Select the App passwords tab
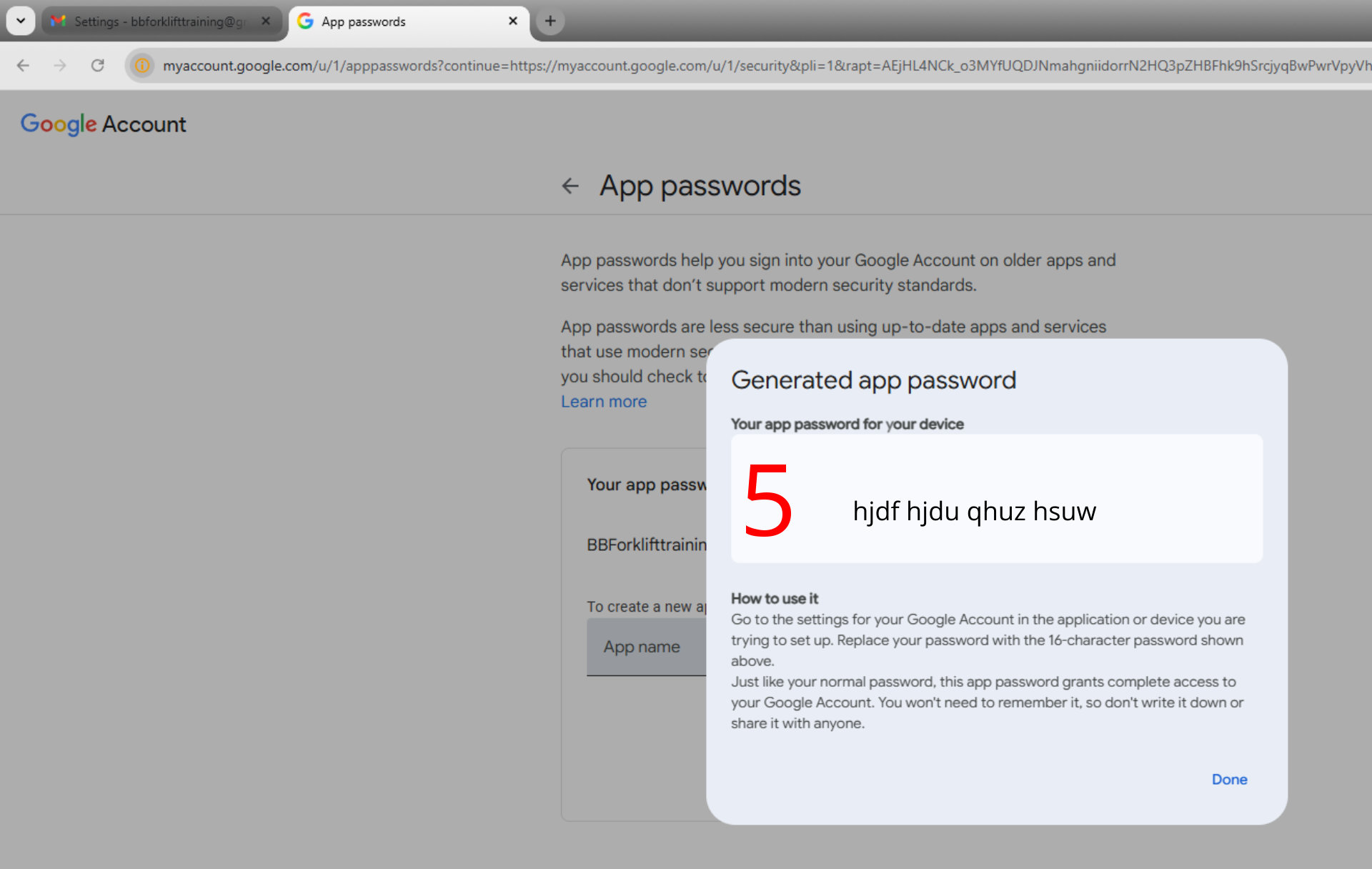The width and height of the screenshot is (1372, 869). pyautogui.click(x=400, y=21)
